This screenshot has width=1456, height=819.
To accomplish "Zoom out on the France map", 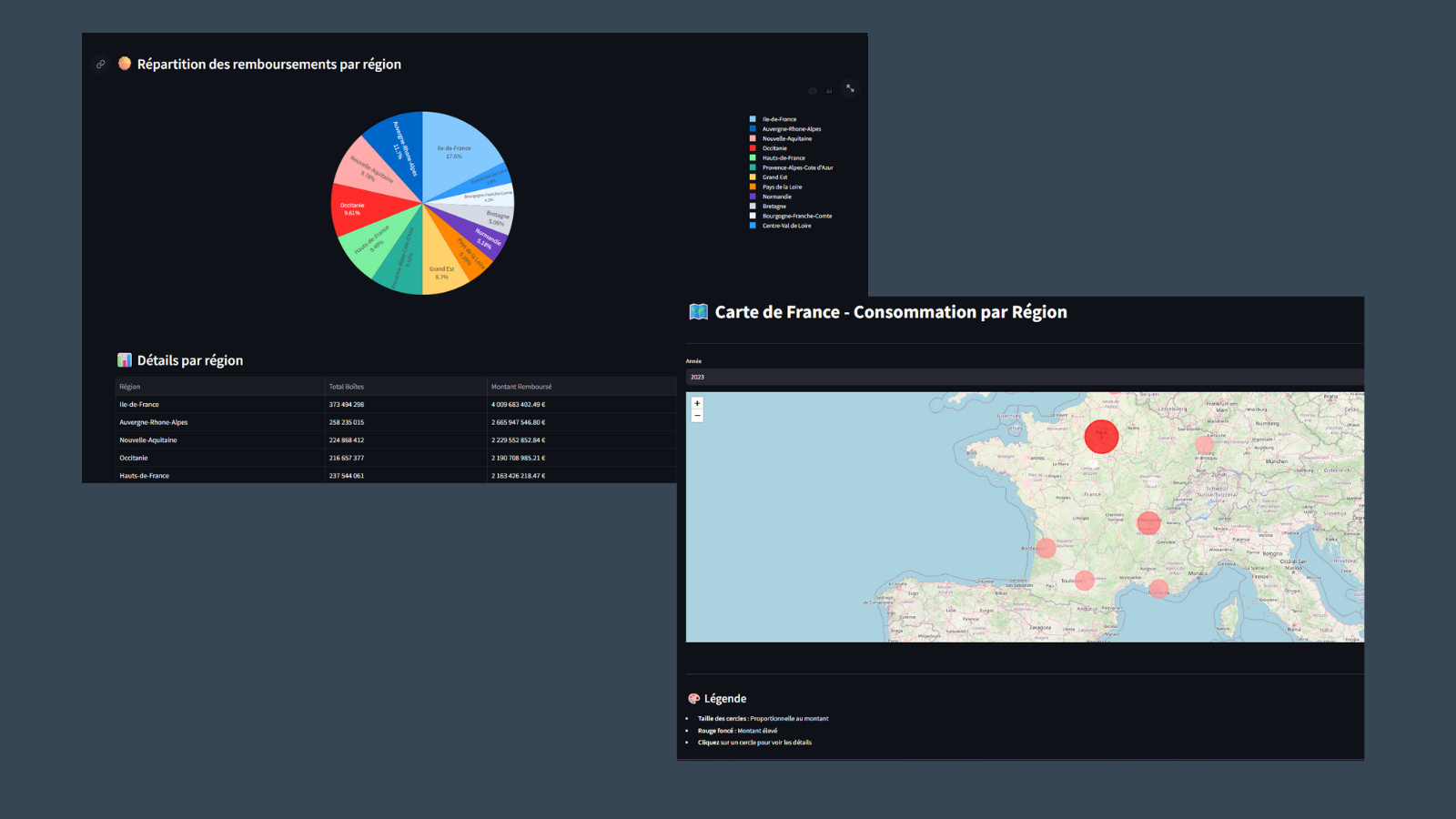I will [697, 416].
